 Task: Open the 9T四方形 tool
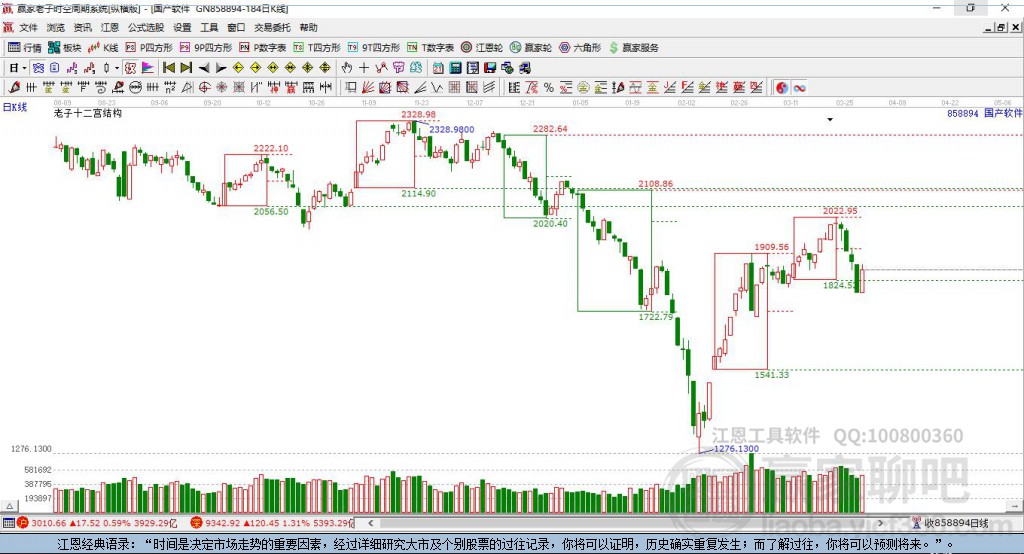pos(374,48)
